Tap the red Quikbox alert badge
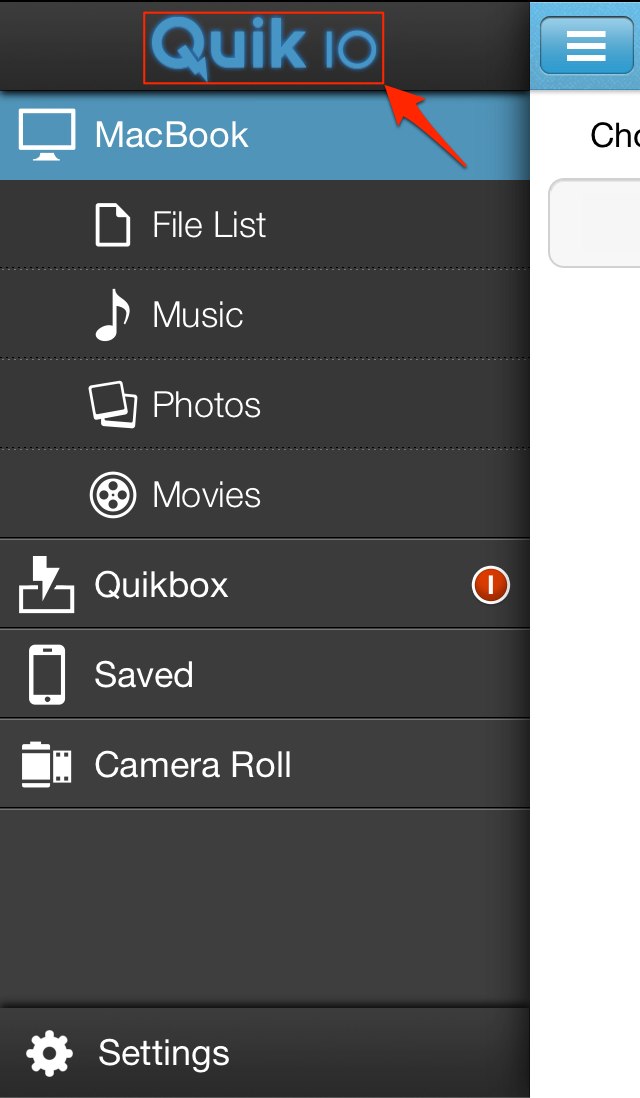This screenshot has width=640, height=1098. 491,585
